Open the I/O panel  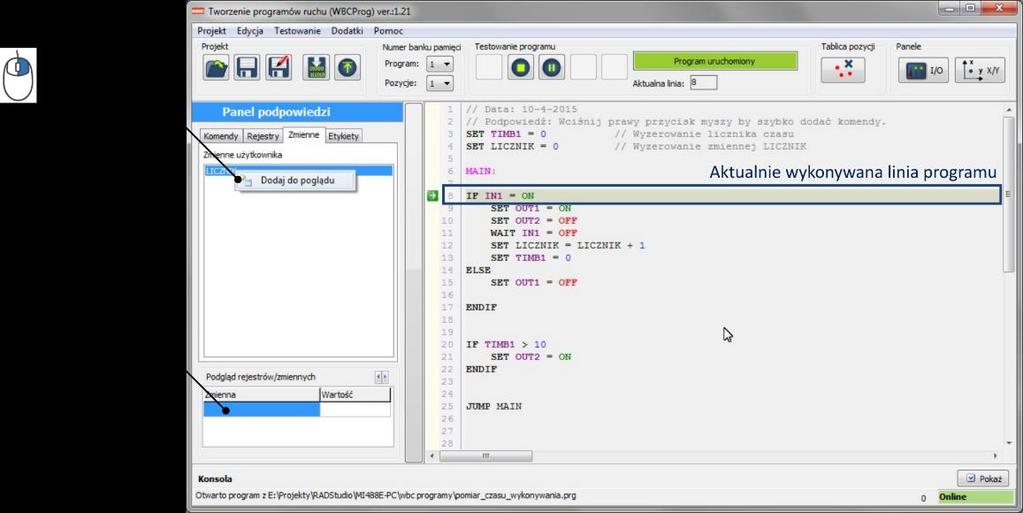[x=923, y=70]
